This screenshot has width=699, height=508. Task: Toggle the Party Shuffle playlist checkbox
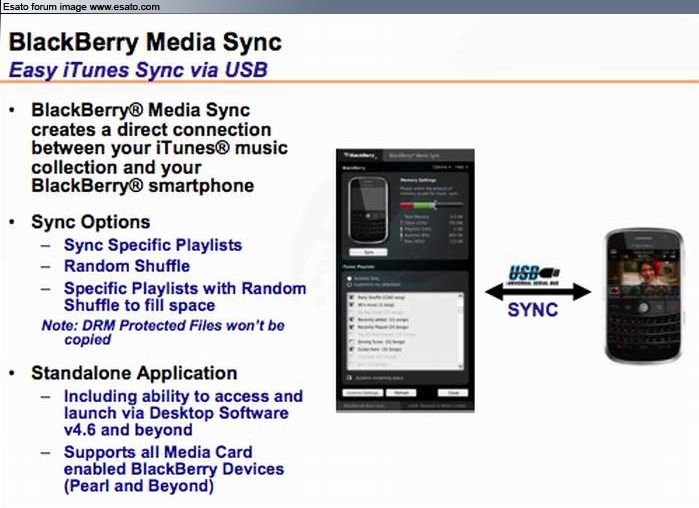(x=351, y=297)
